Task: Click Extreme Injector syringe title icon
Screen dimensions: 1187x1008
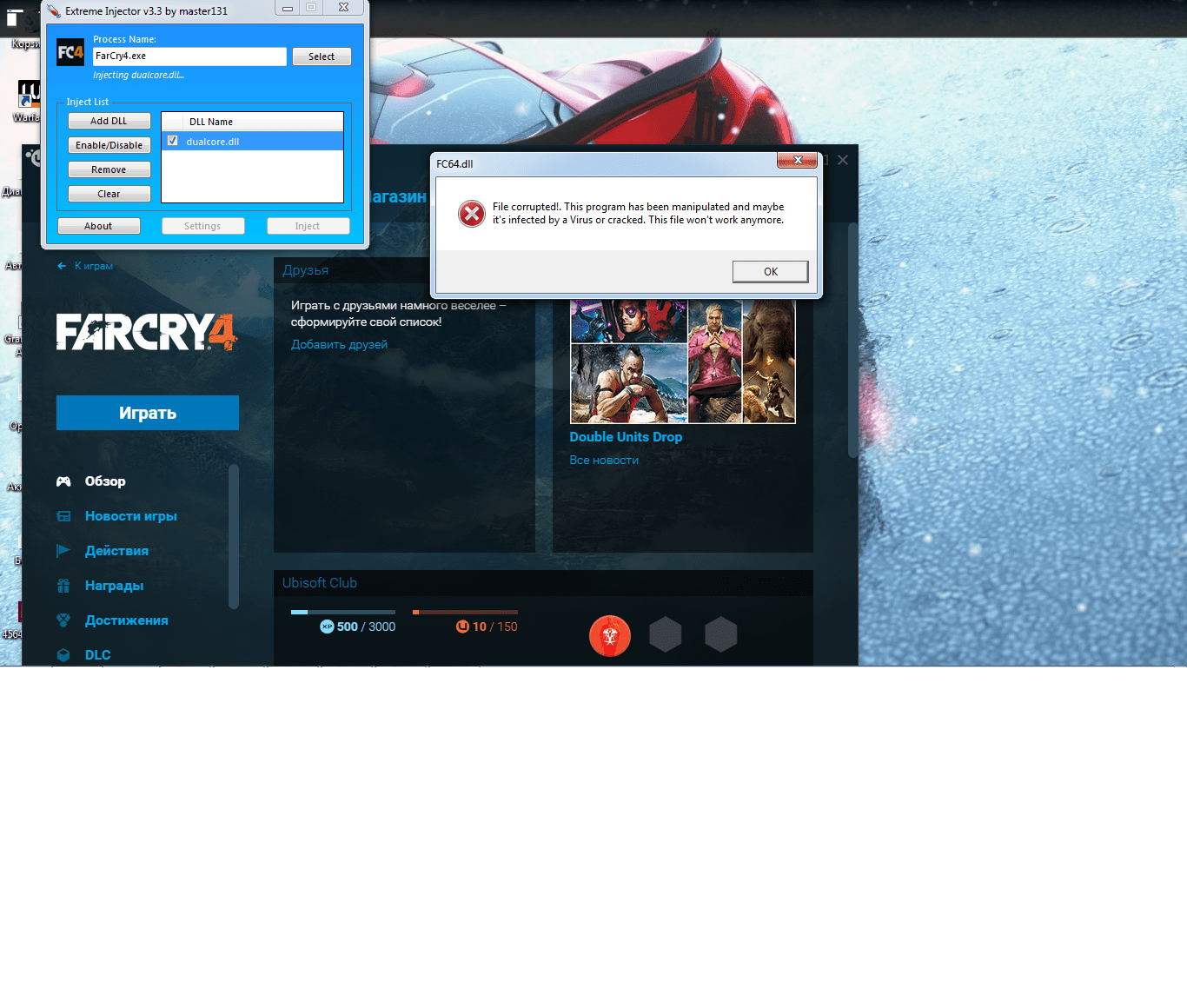Action: [54, 11]
